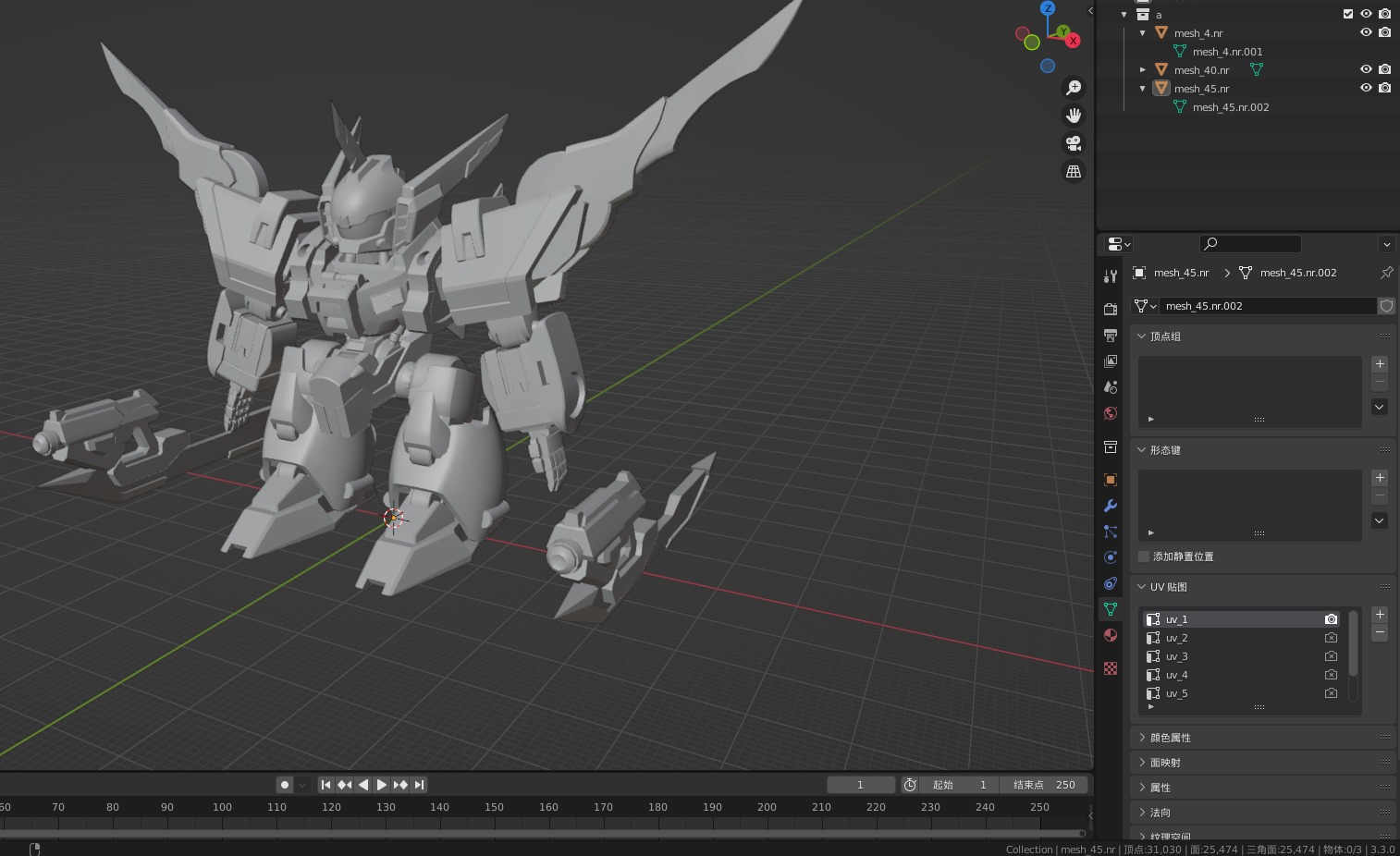This screenshot has height=856, width=1400.
Task: Add a new shape key
Action: click(1379, 478)
